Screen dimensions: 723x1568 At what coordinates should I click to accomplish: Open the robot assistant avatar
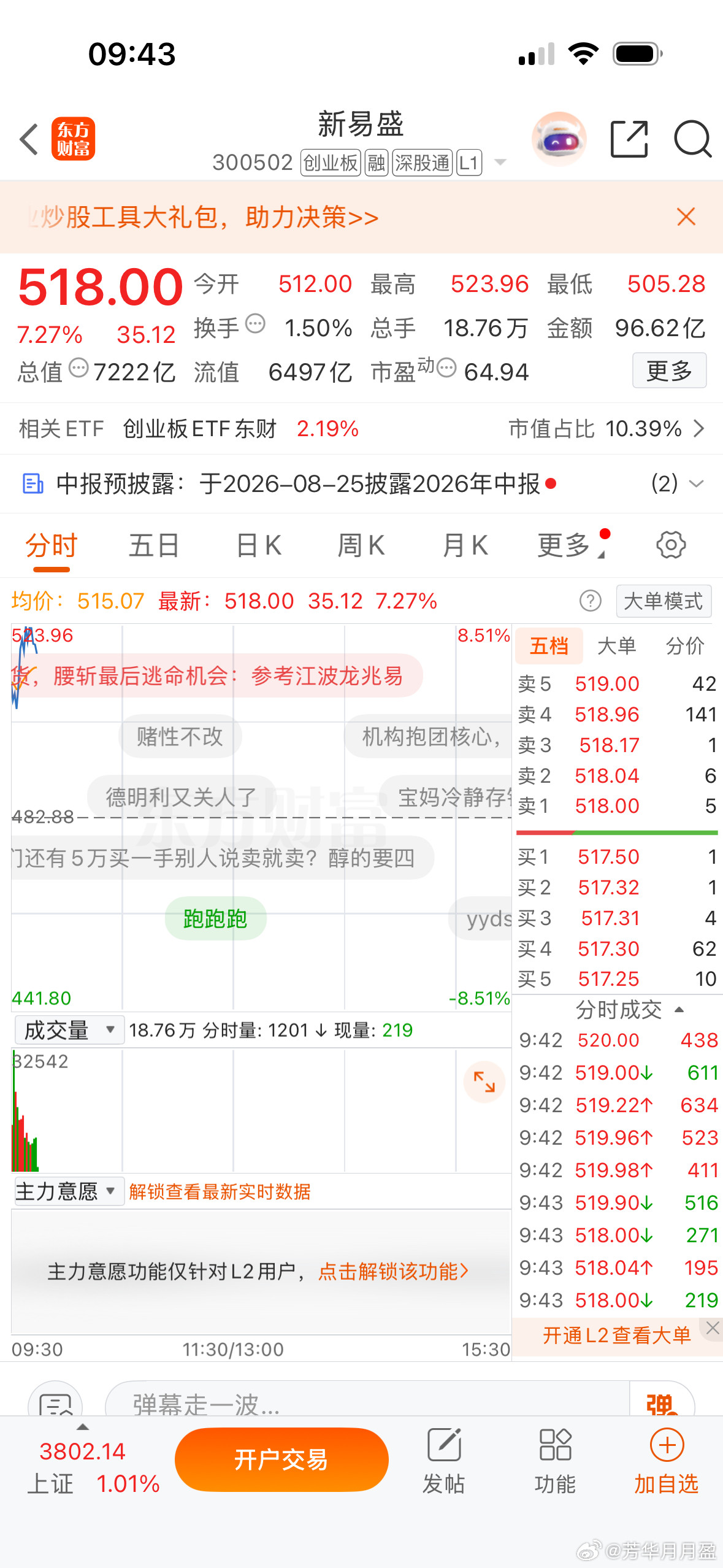(x=559, y=139)
